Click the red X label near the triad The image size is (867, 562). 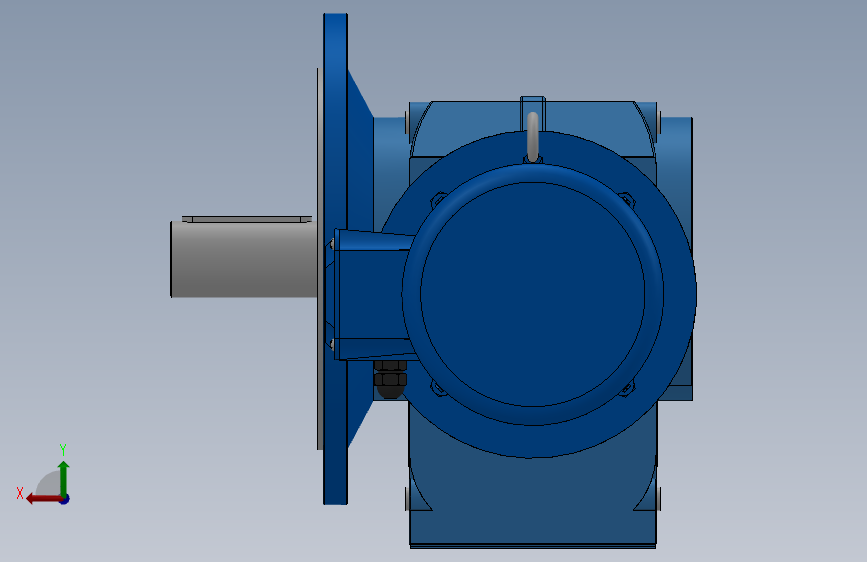click(x=20, y=493)
